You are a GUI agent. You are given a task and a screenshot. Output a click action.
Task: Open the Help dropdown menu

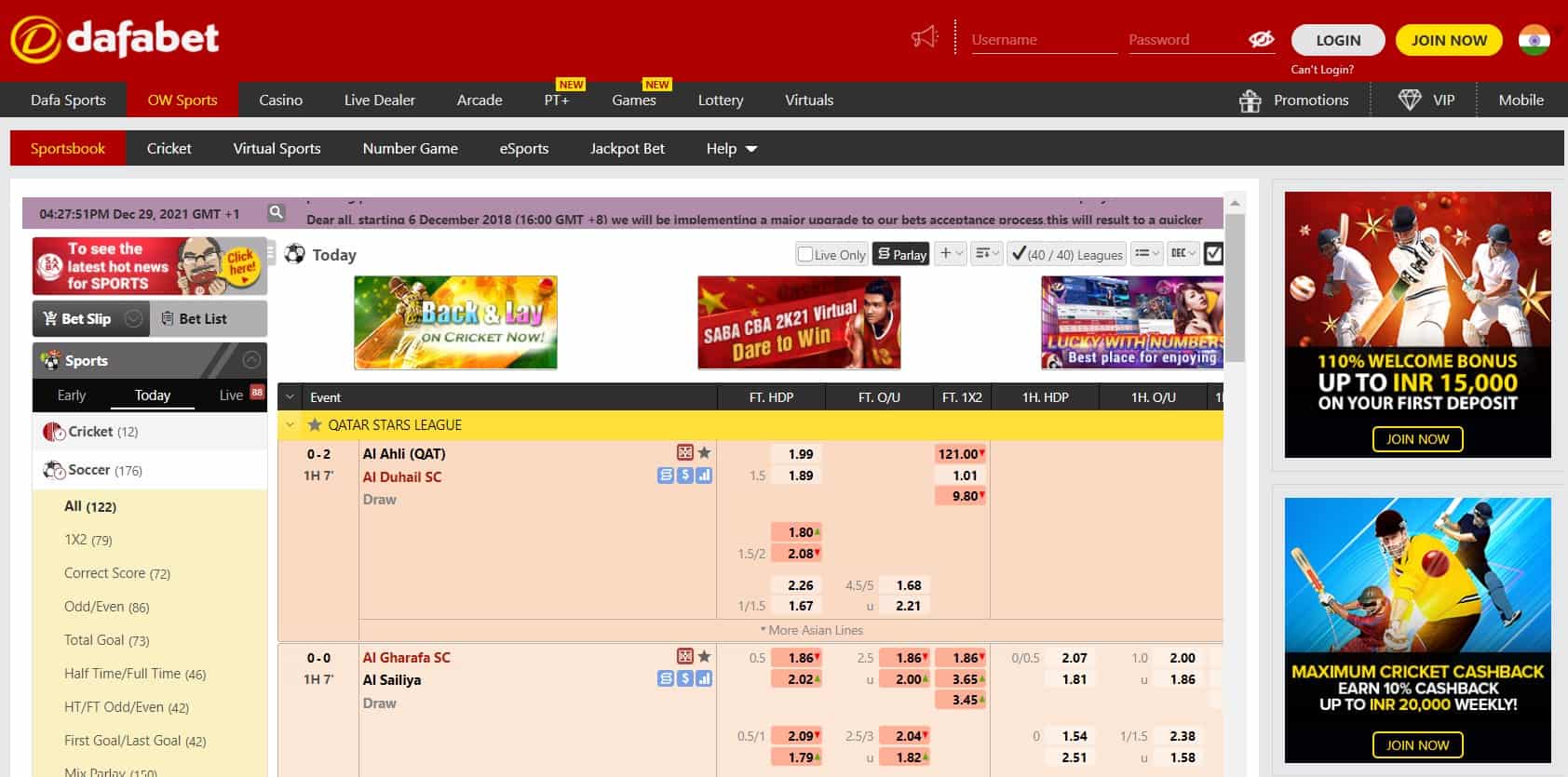[732, 148]
